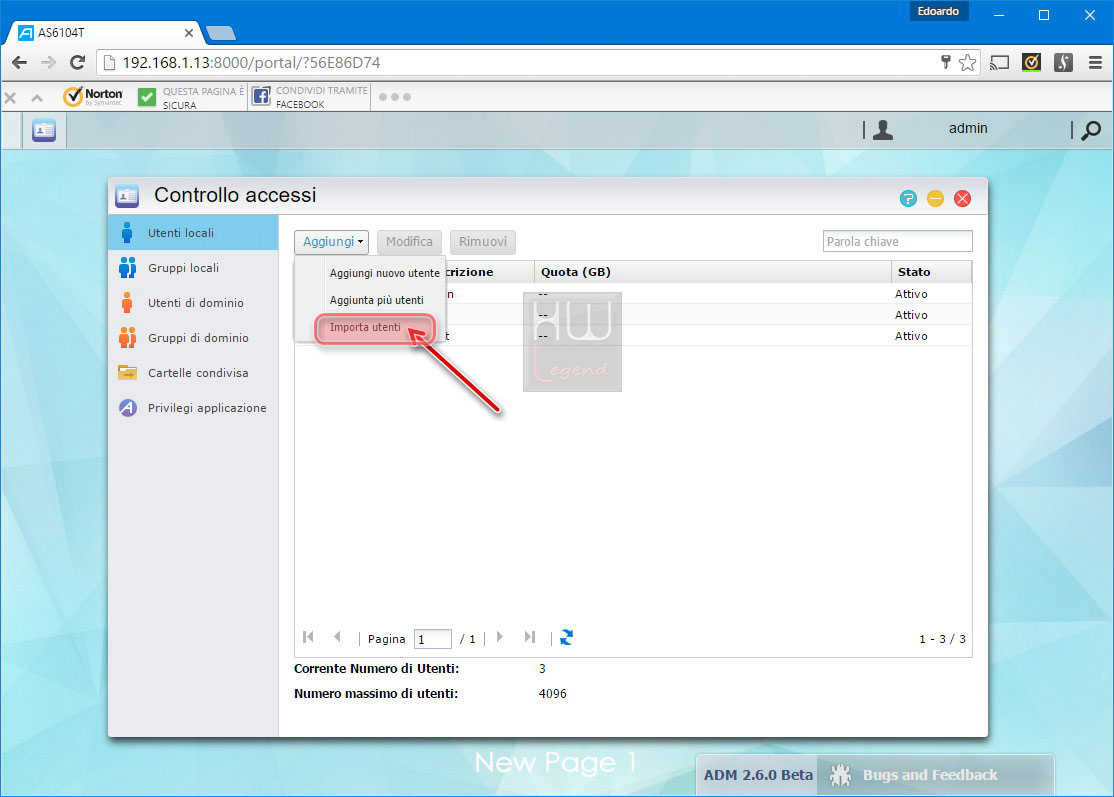Reload the browser page
Screen dimensions: 1114x797
(x=77, y=63)
